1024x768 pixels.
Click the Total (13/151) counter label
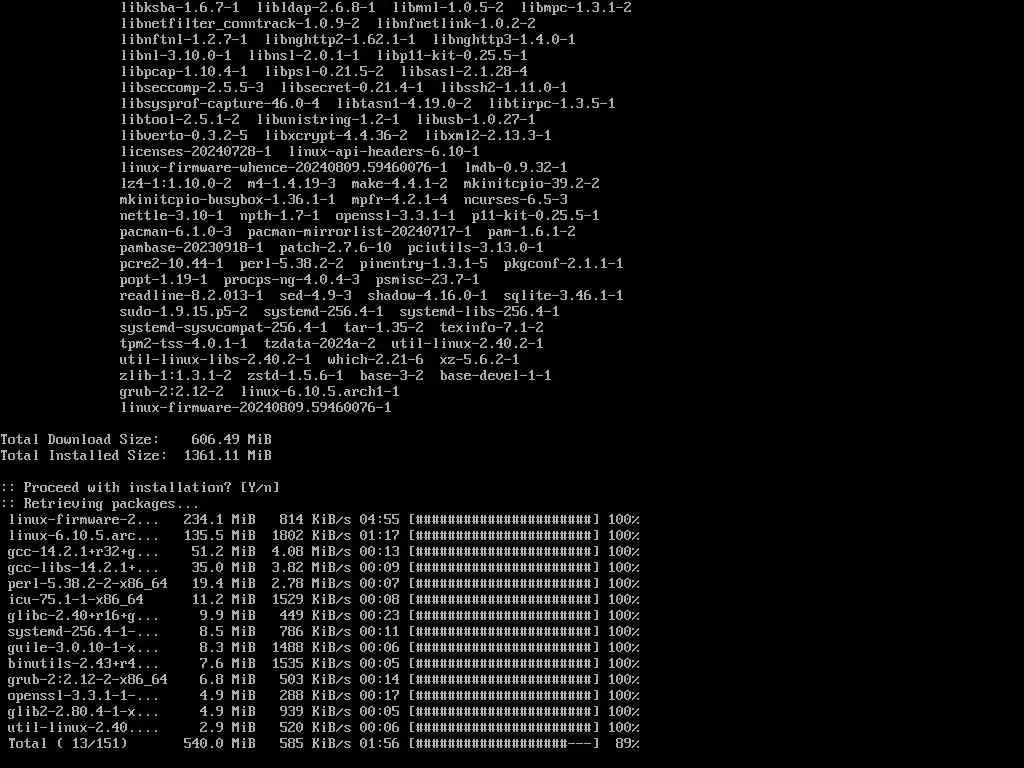(x=68, y=744)
